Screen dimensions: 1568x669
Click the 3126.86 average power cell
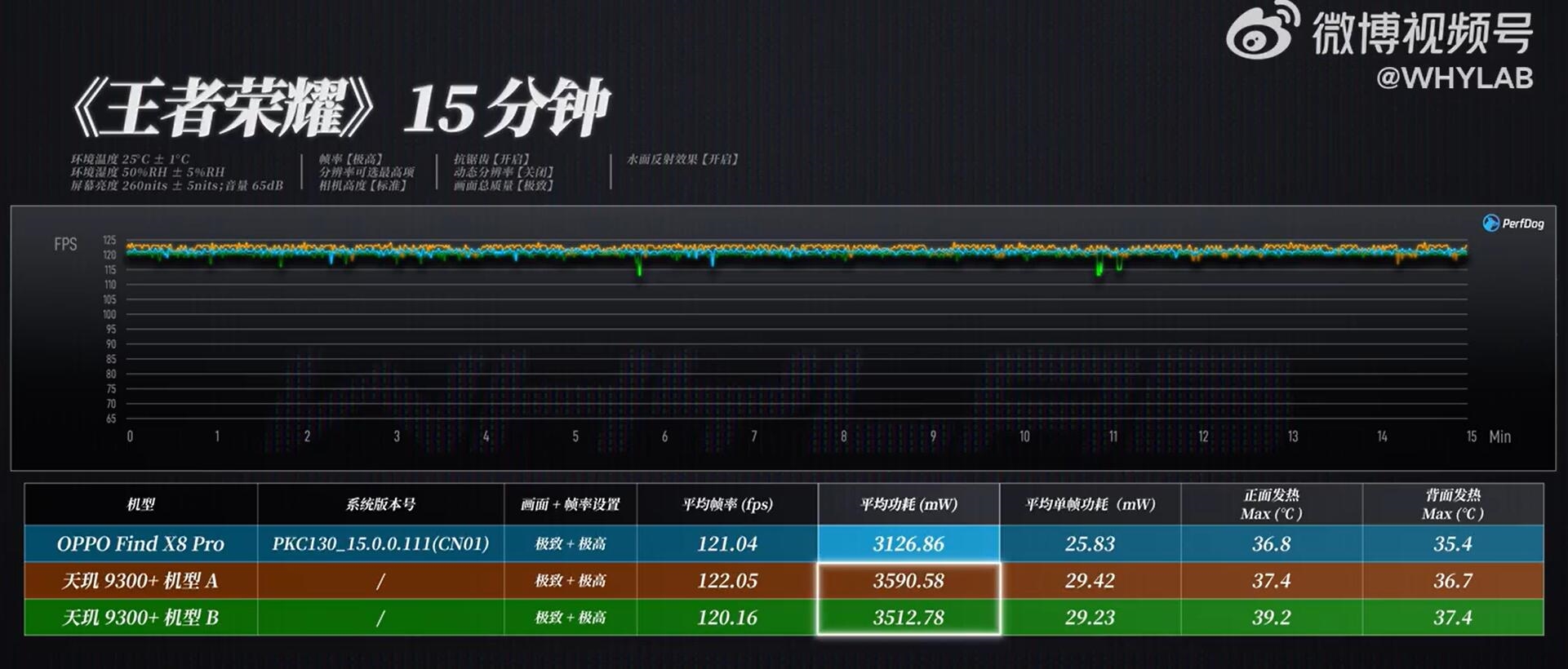click(x=908, y=543)
